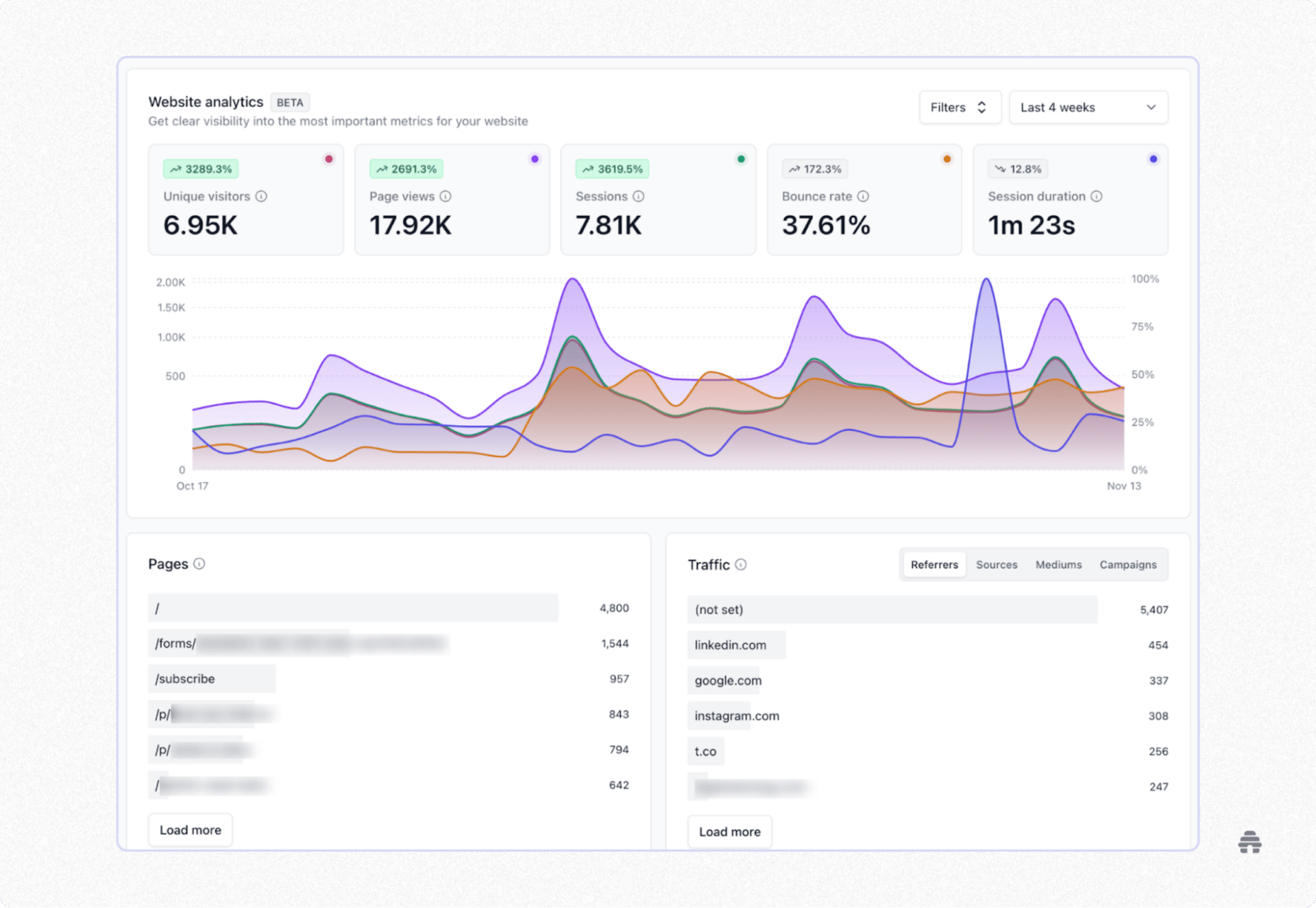Click Load more in the Traffic panel
1316x908 pixels.
click(x=729, y=831)
